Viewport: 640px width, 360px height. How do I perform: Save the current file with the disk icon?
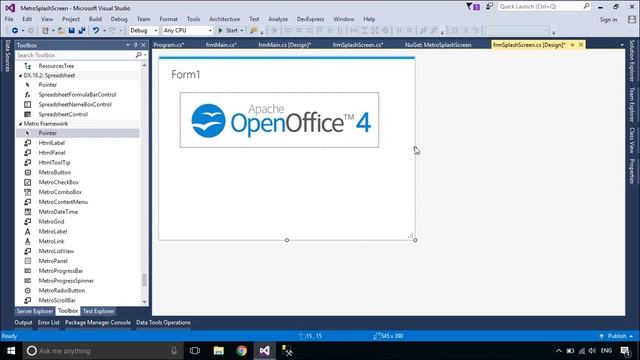tap(71, 31)
